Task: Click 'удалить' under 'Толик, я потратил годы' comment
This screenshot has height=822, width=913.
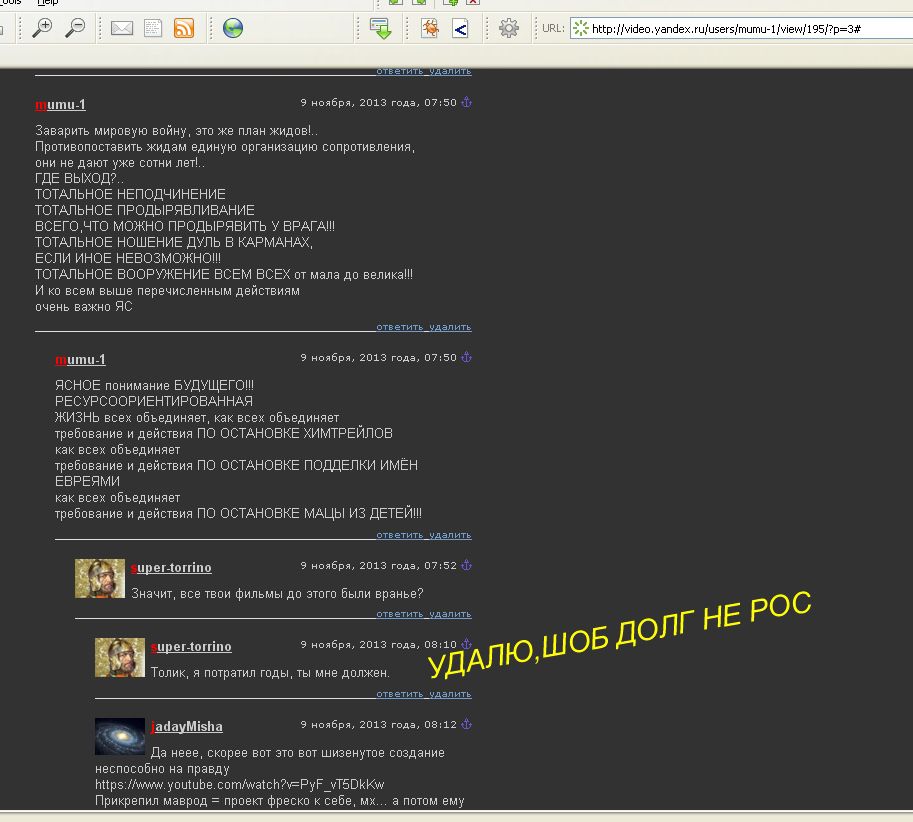Action: tap(451, 693)
